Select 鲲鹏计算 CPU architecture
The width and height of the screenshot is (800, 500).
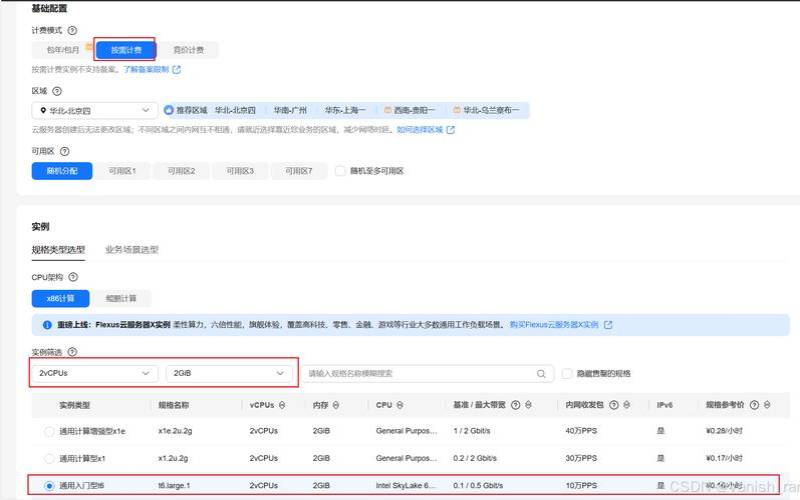[x=121, y=298]
